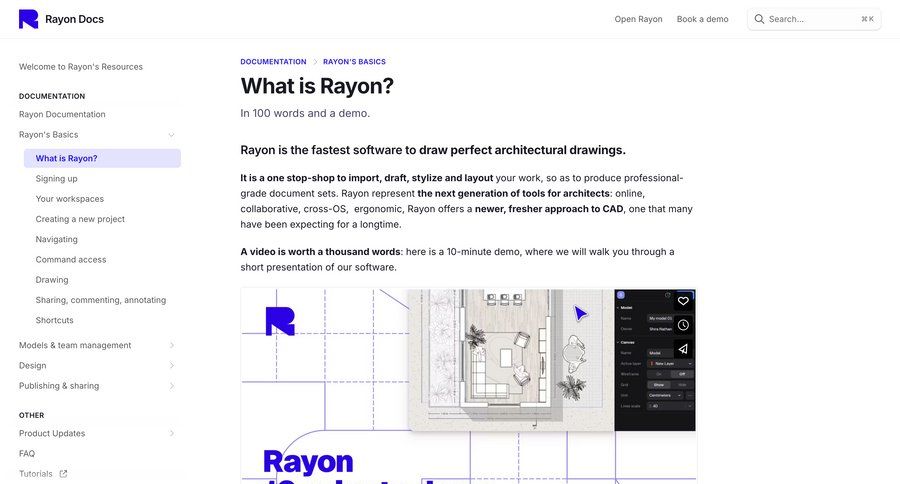Open Creating a new project page

(80, 219)
